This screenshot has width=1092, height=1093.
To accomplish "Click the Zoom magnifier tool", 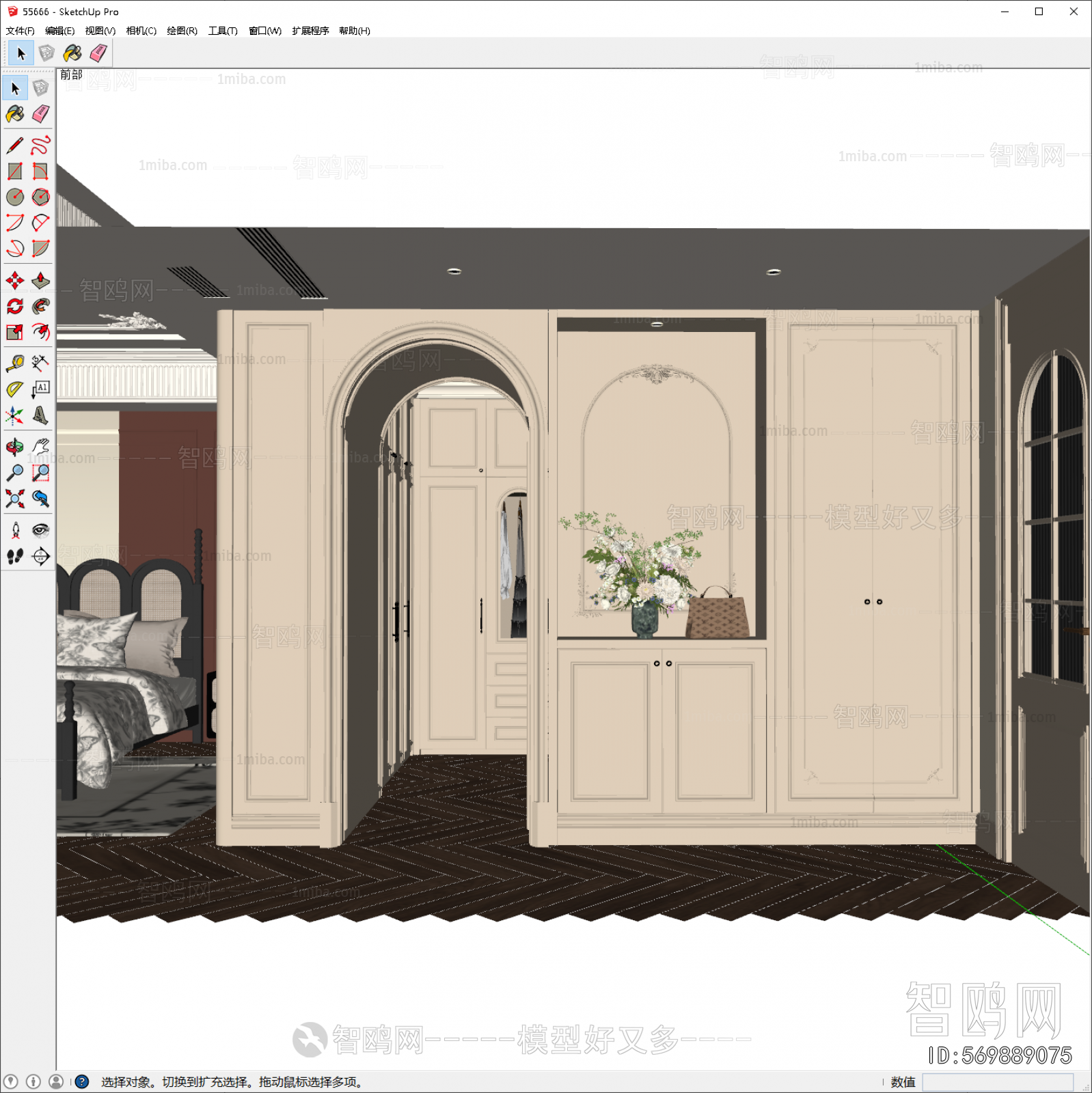I will coord(15,473).
